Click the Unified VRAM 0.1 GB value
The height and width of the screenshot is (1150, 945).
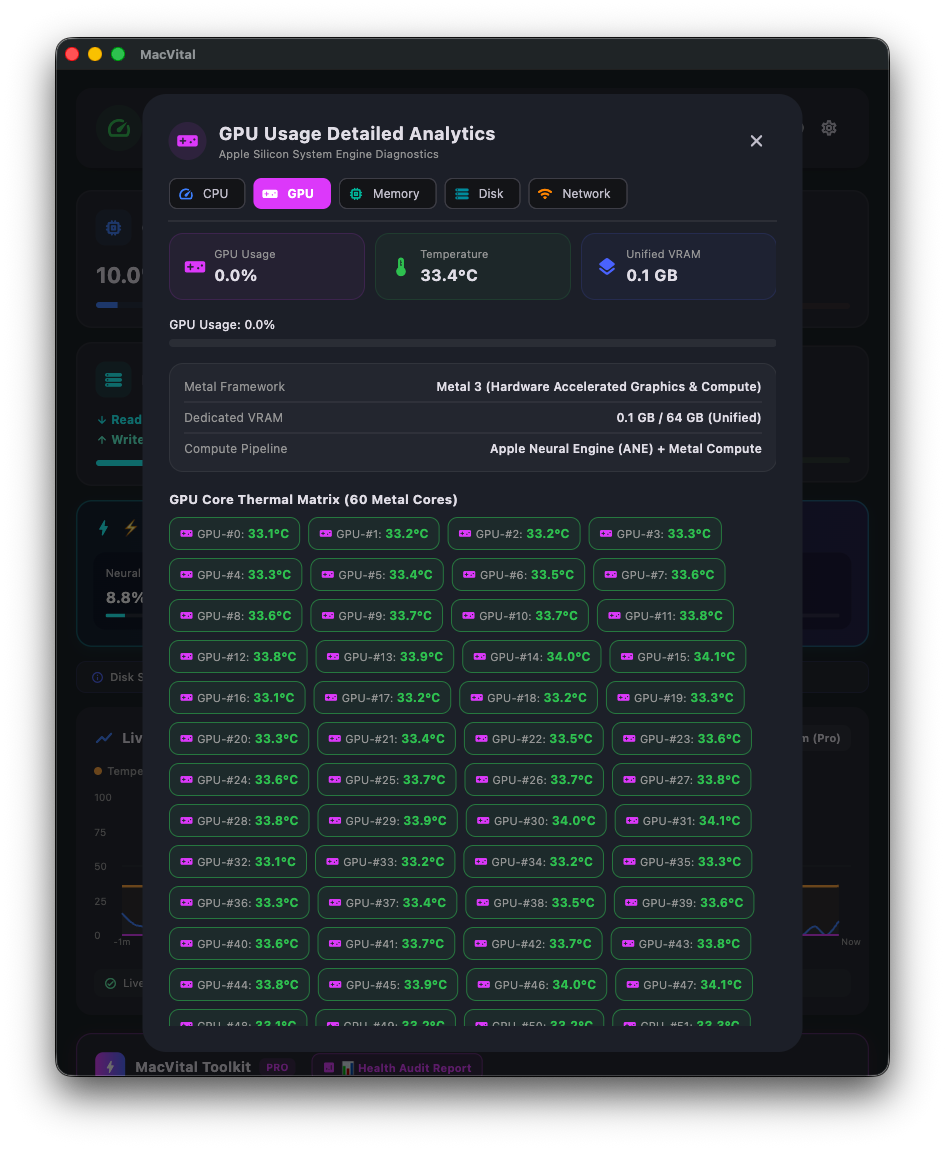click(x=652, y=275)
